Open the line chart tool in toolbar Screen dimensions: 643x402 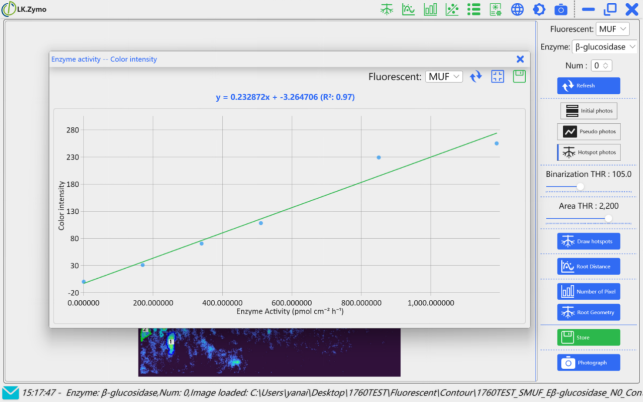(x=408, y=9)
